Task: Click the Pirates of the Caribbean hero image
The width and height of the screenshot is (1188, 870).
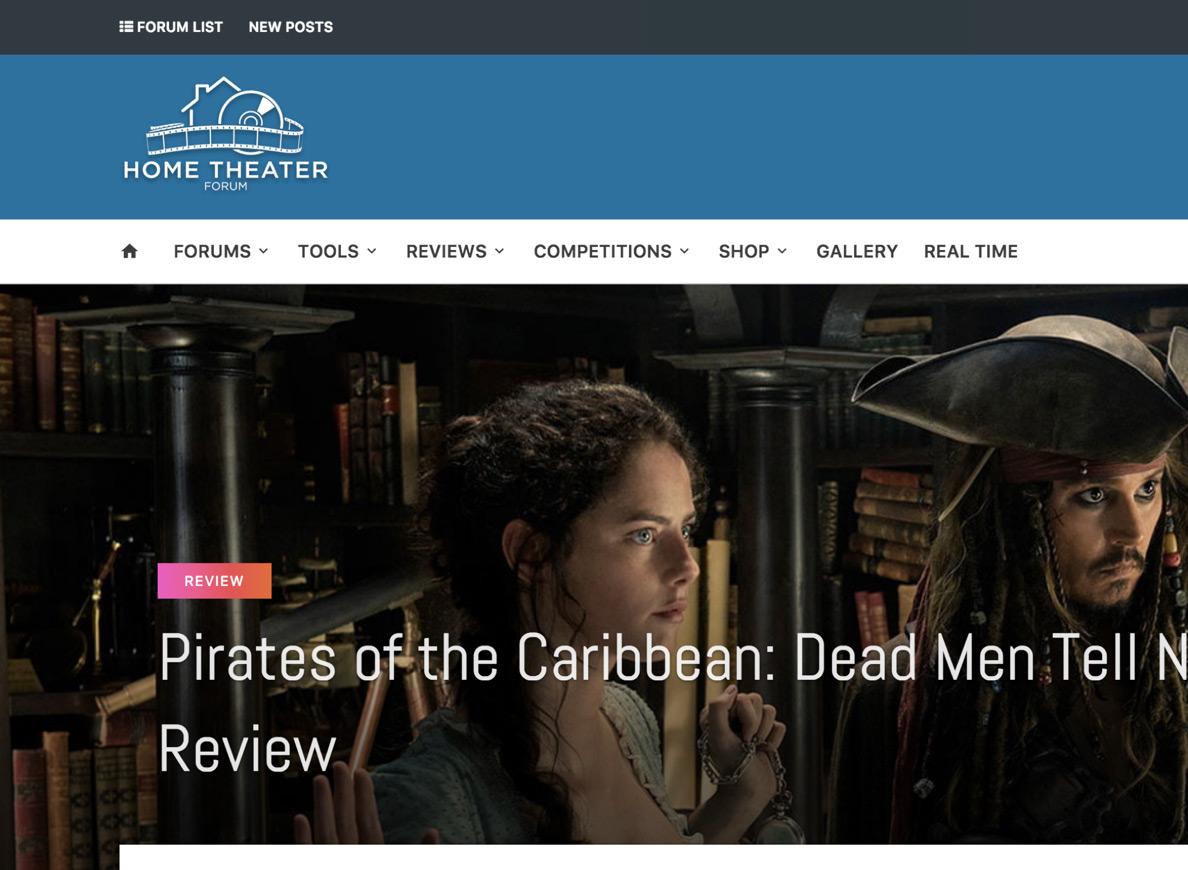Action: tap(594, 565)
